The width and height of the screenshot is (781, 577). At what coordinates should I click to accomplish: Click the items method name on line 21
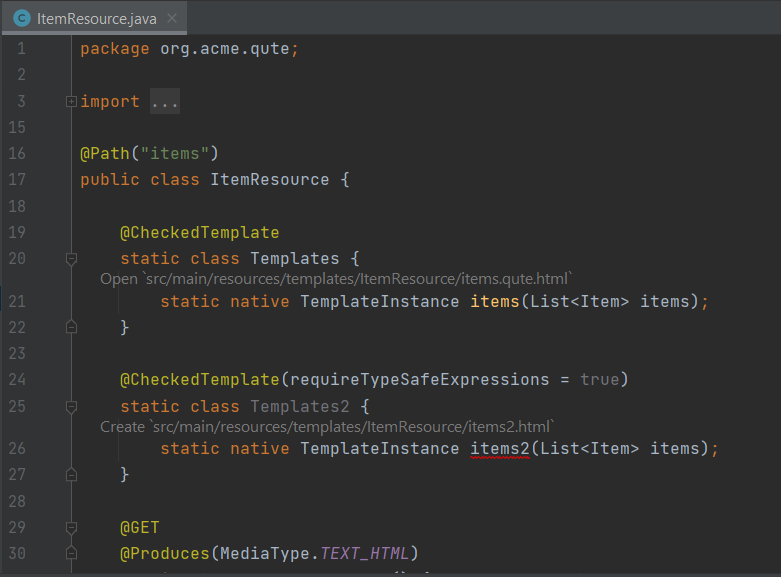(495, 301)
